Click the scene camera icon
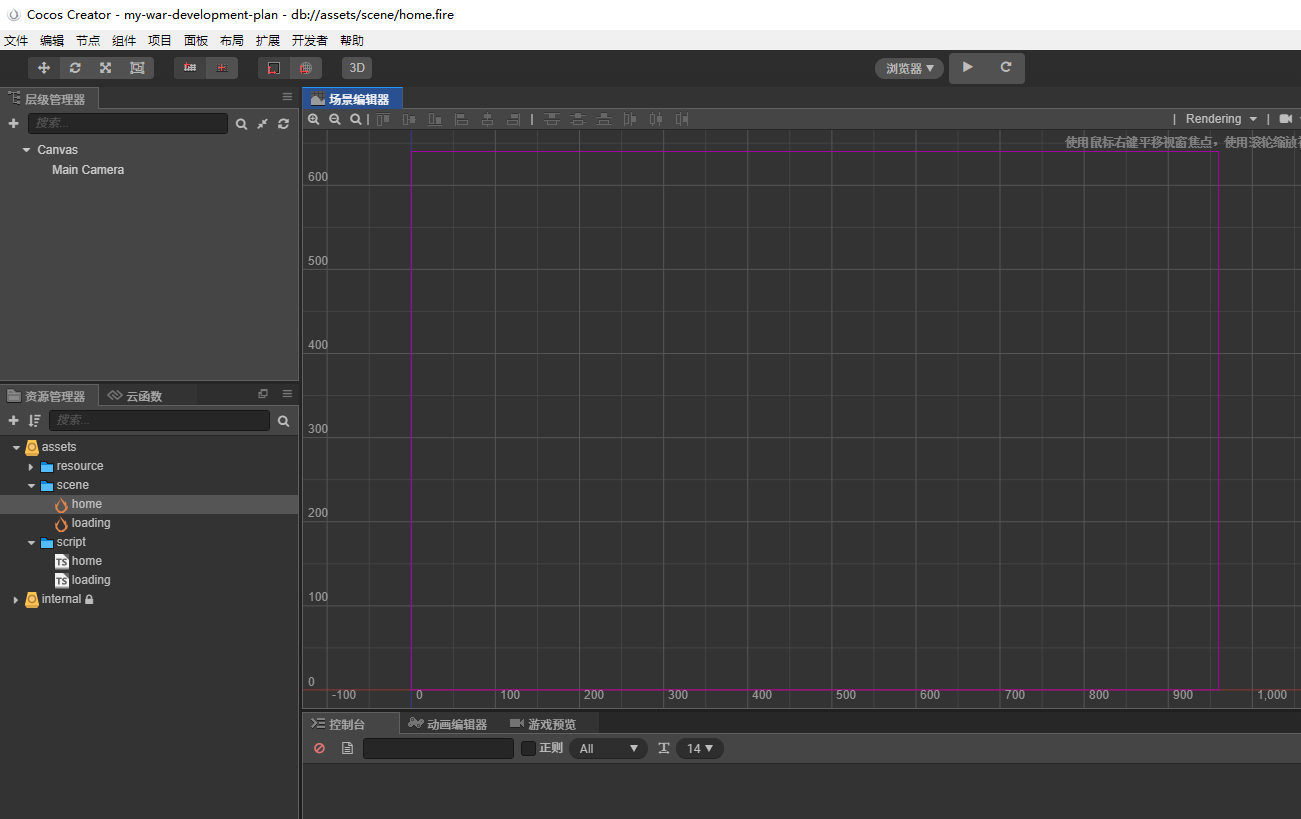This screenshot has height=819, width=1301. 1286,119
